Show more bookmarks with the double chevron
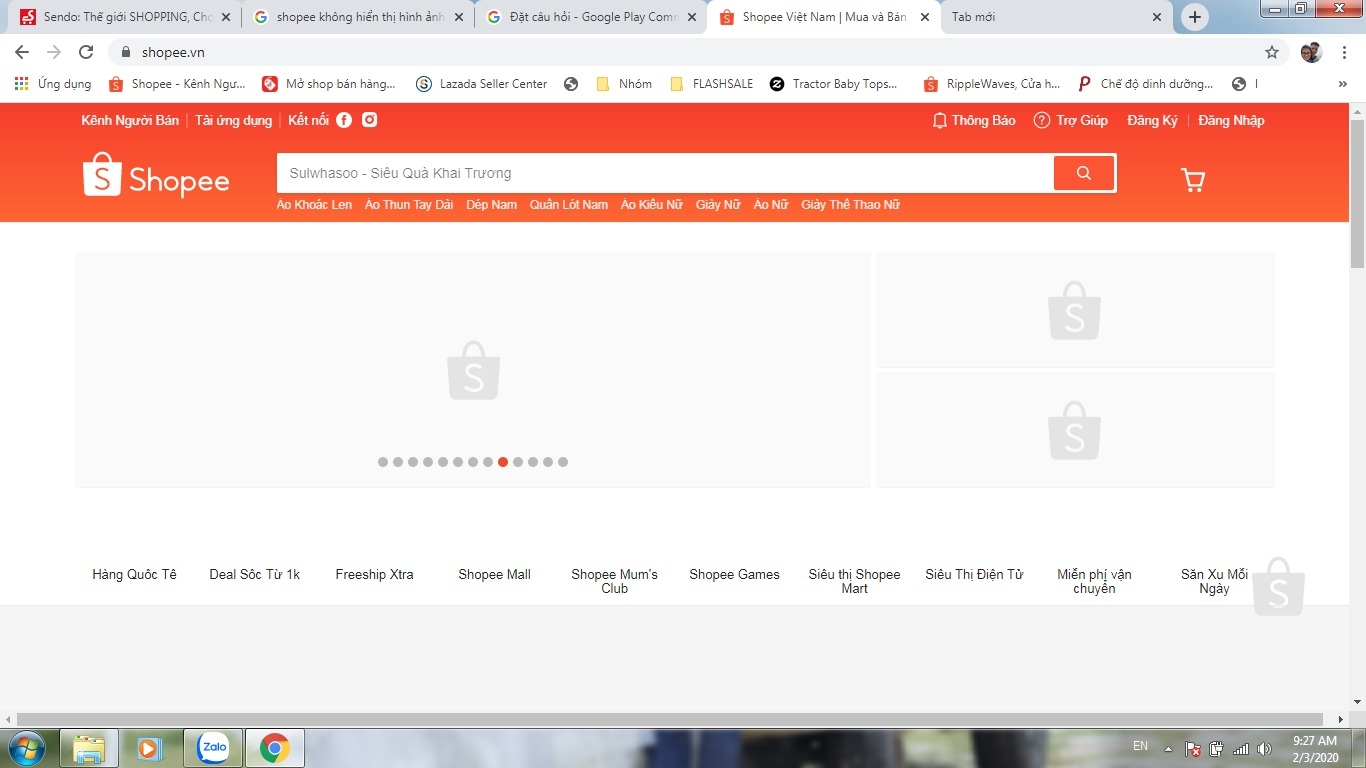The width and height of the screenshot is (1366, 768). coord(1342,84)
